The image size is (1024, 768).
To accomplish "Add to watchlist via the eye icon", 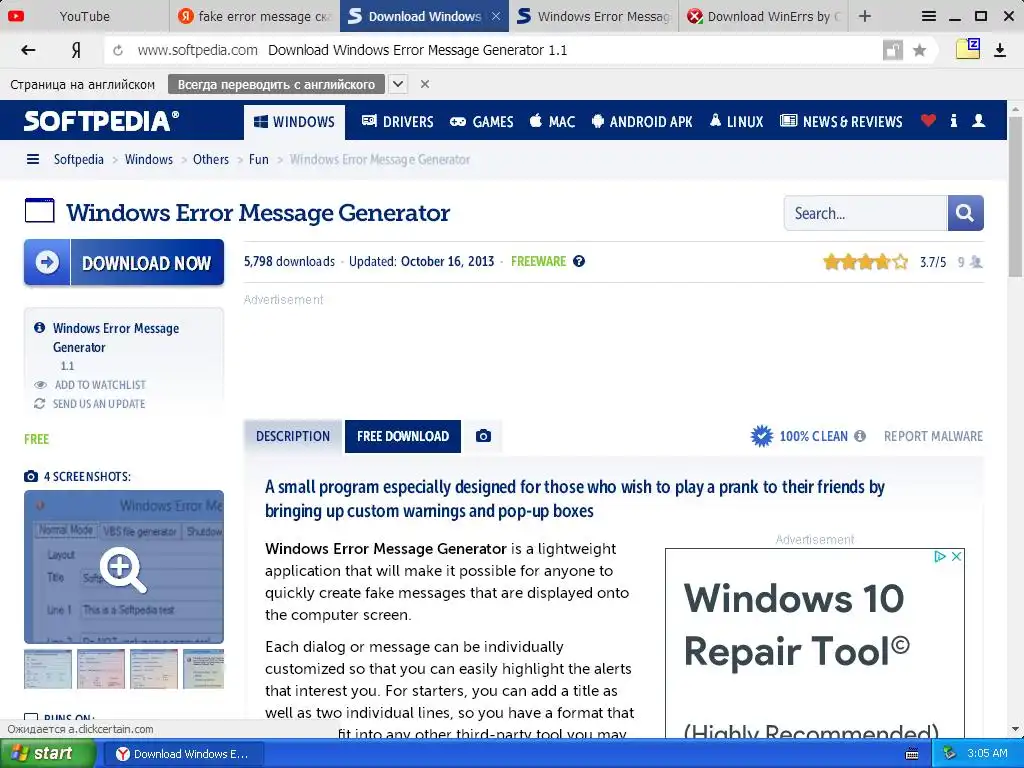I will click(40, 385).
